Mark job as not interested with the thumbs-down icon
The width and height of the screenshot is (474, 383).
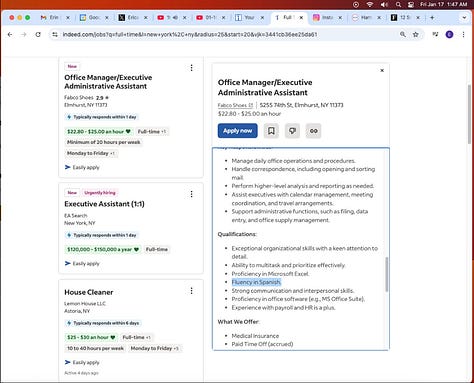292,131
